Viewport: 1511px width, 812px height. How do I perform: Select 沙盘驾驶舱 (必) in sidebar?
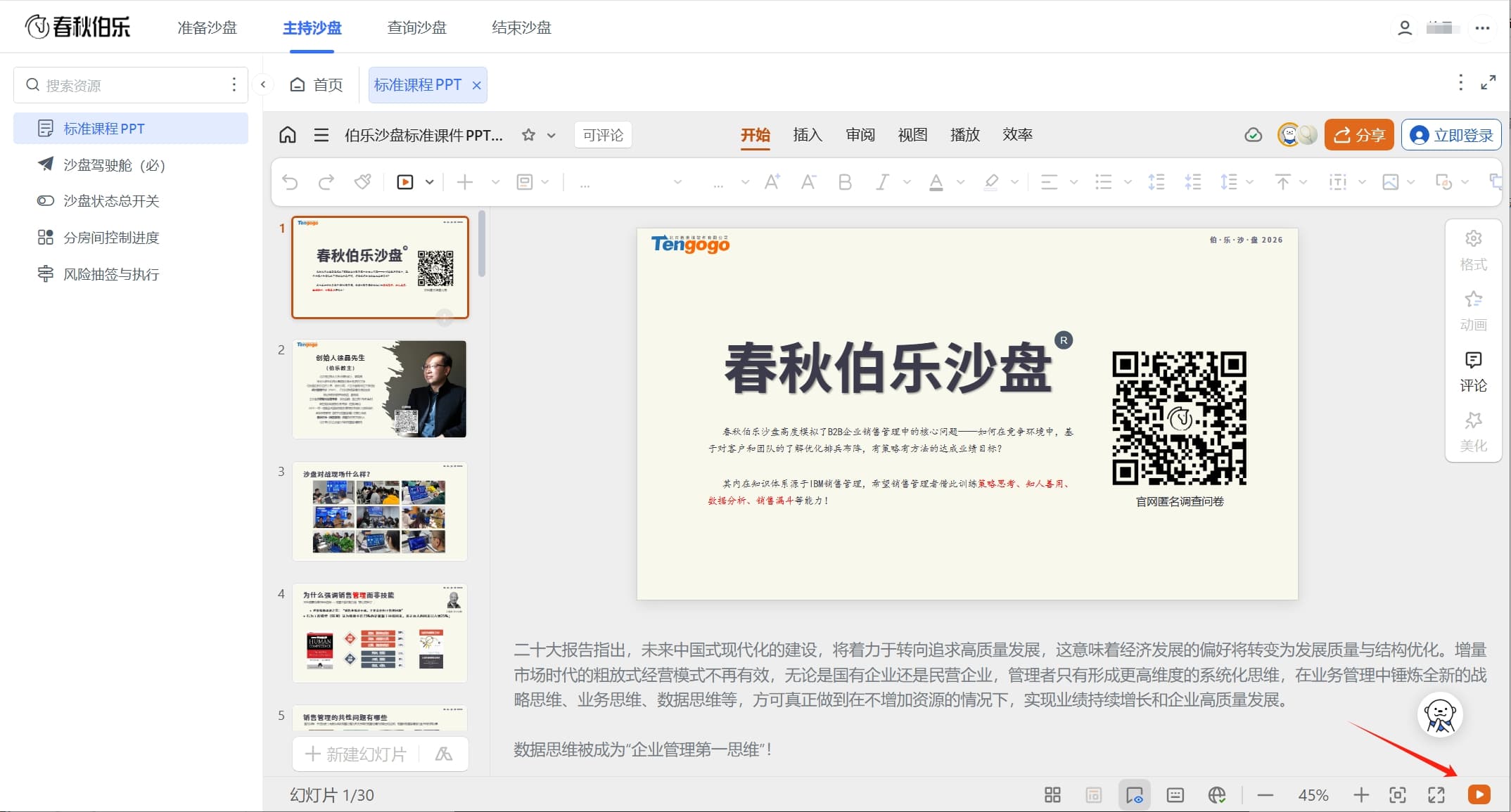point(131,165)
